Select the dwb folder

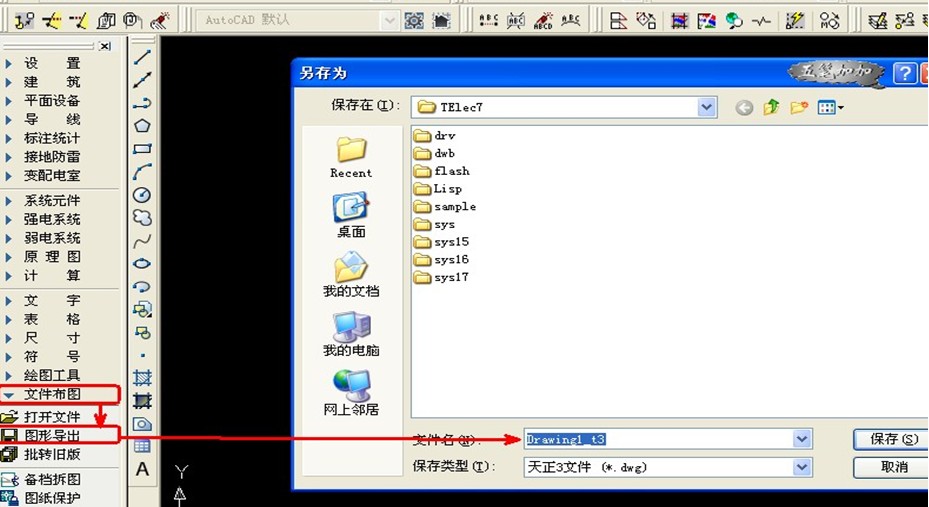pos(435,153)
